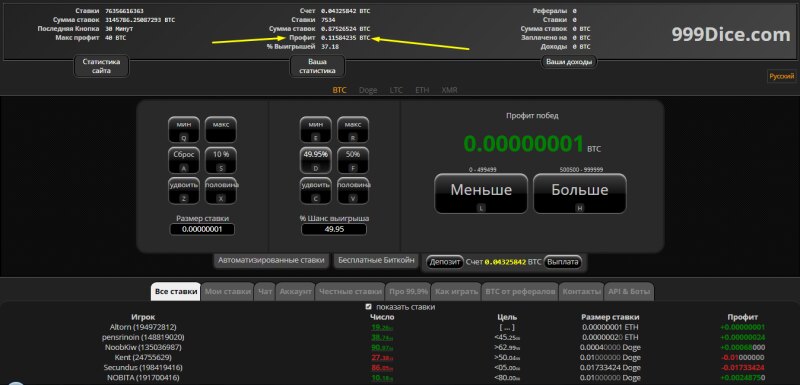This screenshot has width=800, height=385.
Task: Click player NoobKiw (135036987)
Action: pos(143,347)
